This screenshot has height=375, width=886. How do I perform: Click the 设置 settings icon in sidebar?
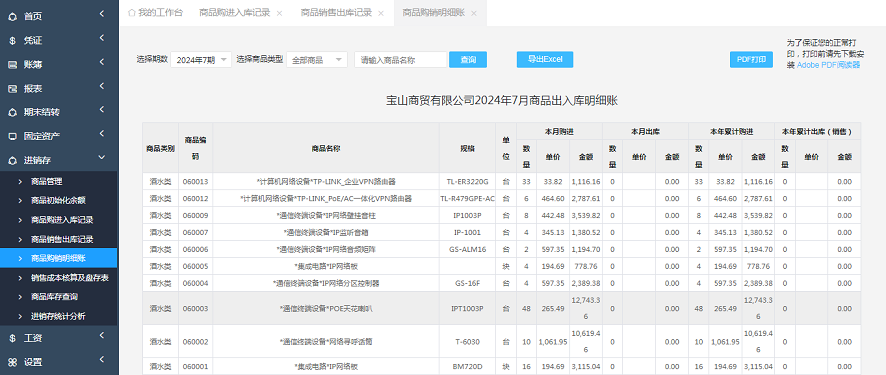[12, 363]
